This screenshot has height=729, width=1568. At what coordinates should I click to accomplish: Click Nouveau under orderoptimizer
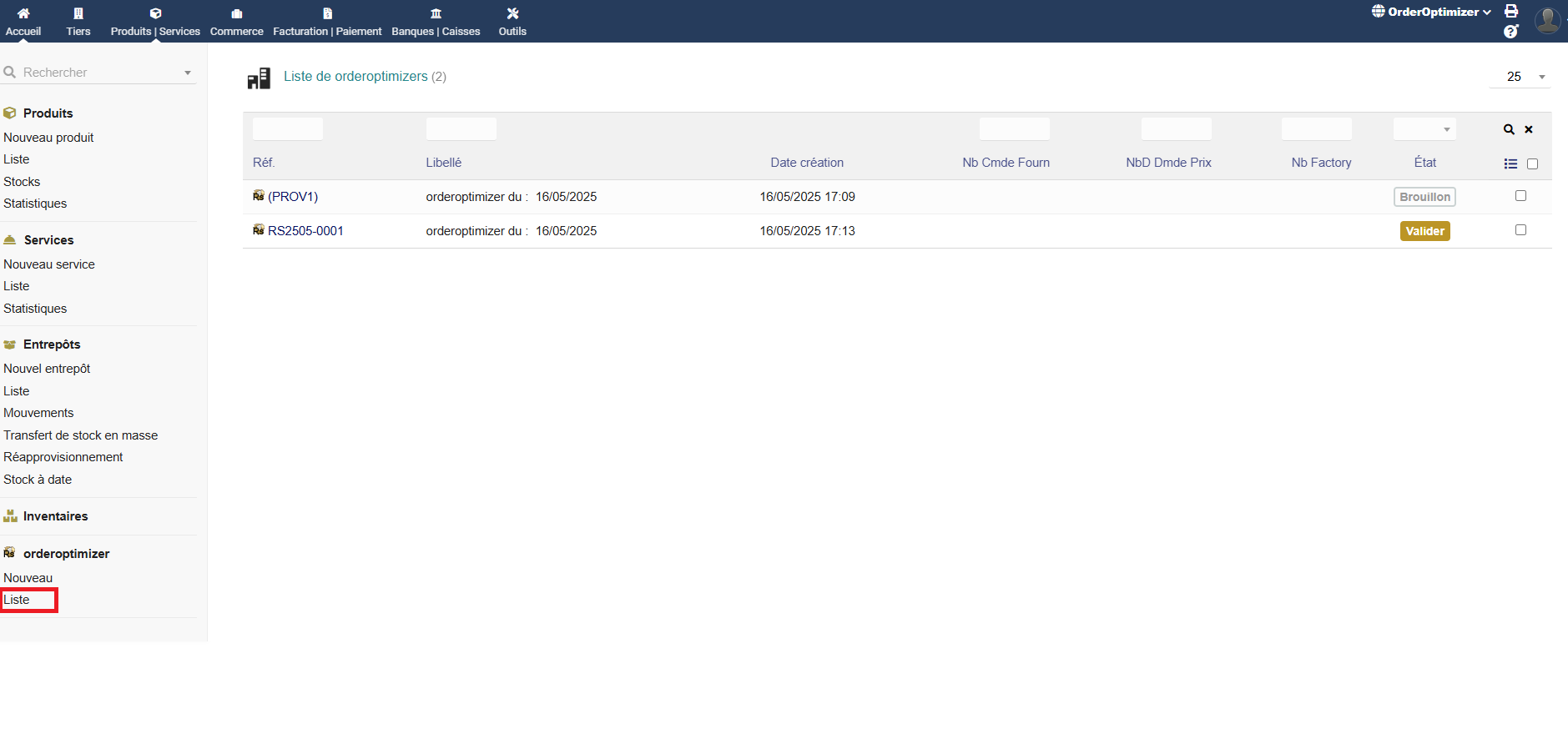point(28,578)
